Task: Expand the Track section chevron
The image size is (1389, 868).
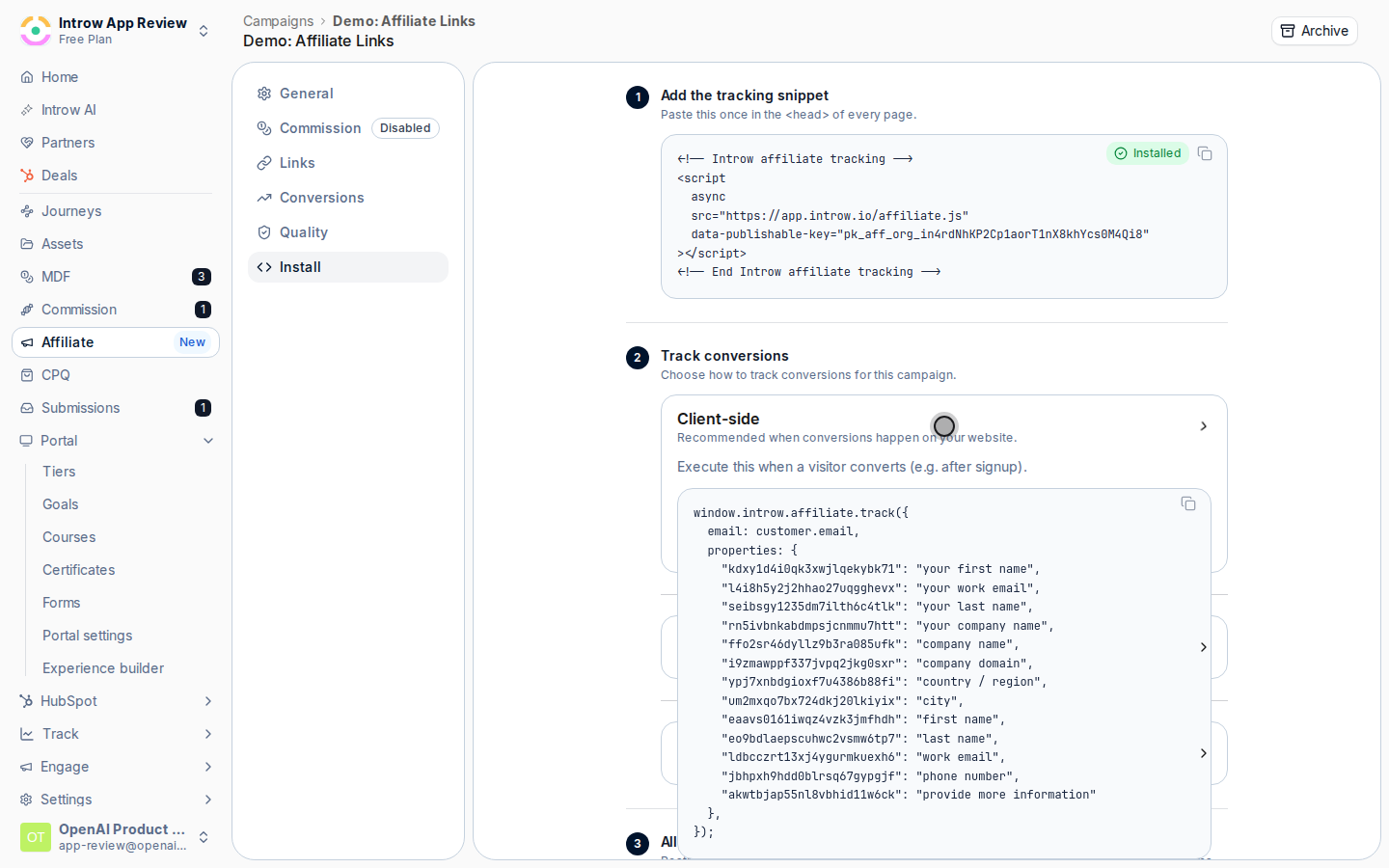Action: coord(208,734)
